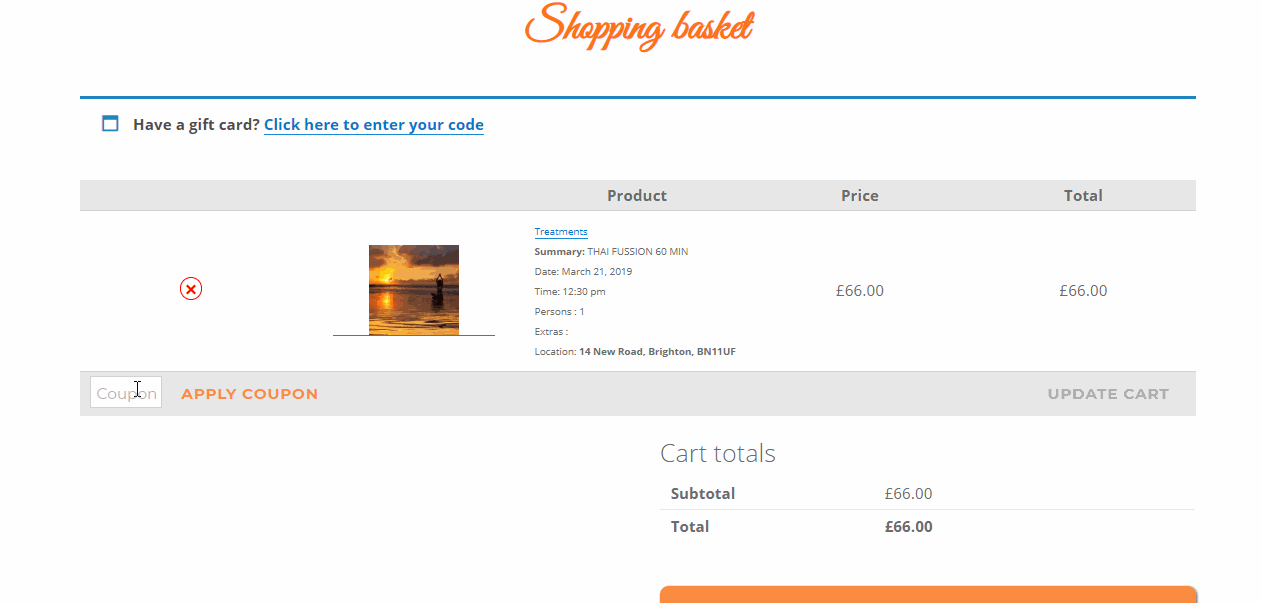1262x603 pixels.
Task: Click the Cart totals heading
Action: point(718,453)
